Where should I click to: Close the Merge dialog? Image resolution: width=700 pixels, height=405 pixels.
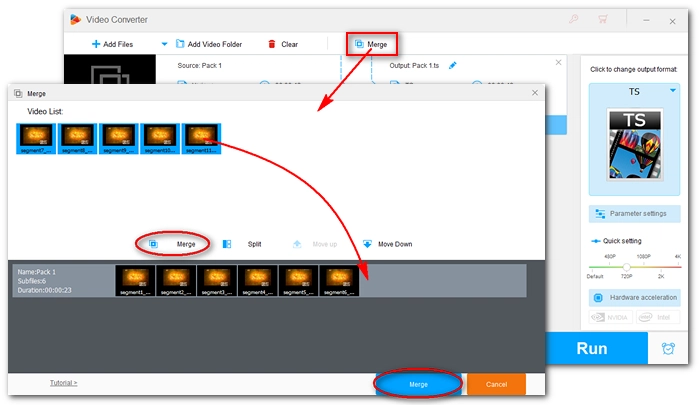(535, 93)
